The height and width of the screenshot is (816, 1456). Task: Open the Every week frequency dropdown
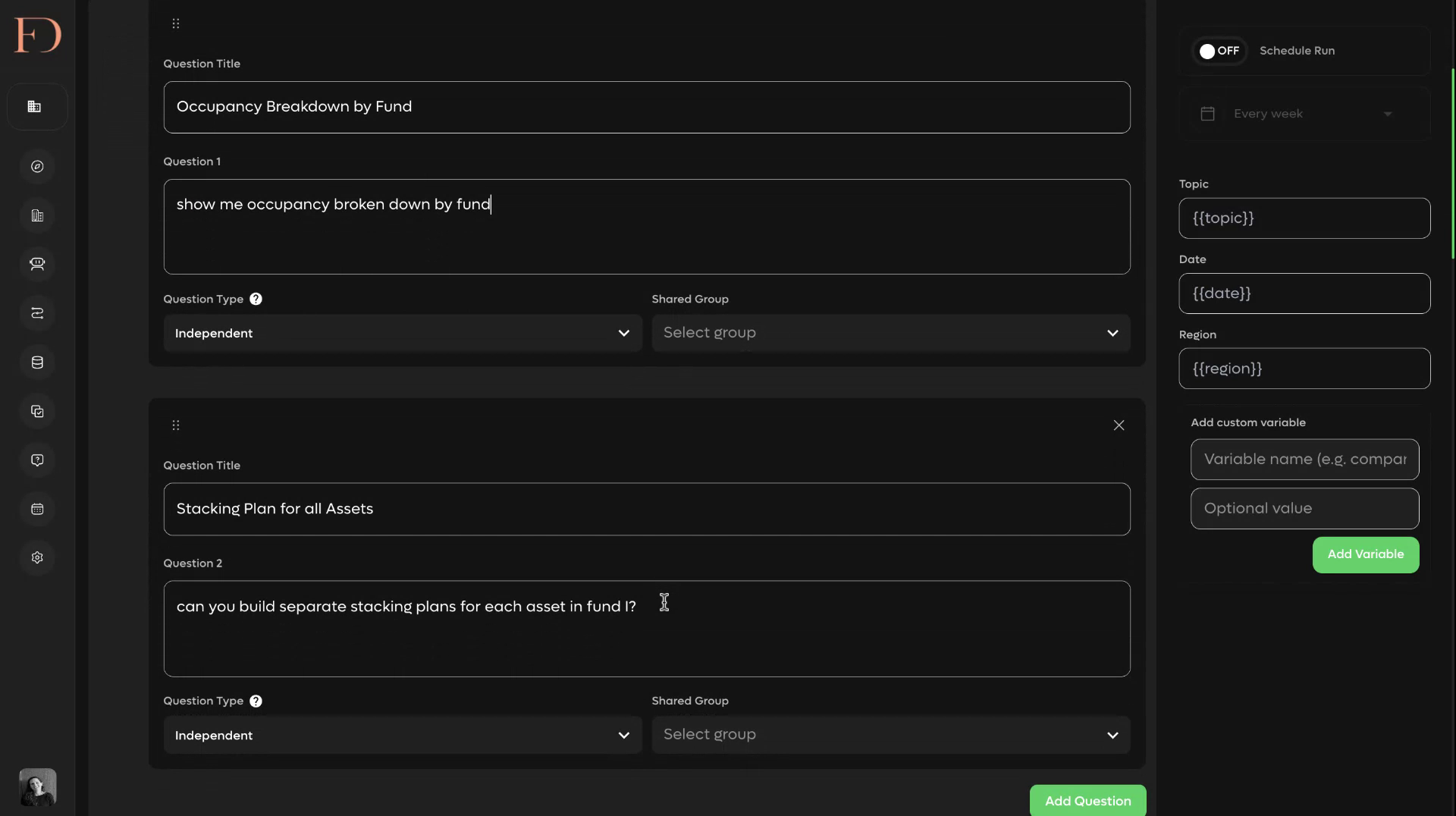click(1304, 114)
